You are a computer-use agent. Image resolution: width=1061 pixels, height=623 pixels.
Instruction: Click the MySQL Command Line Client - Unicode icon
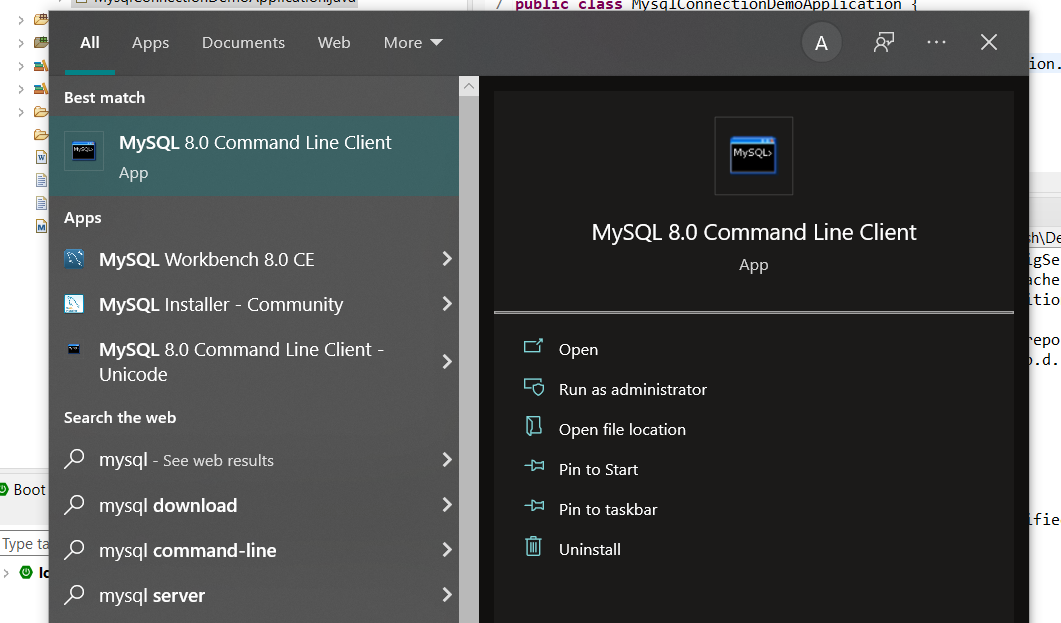pos(74,349)
